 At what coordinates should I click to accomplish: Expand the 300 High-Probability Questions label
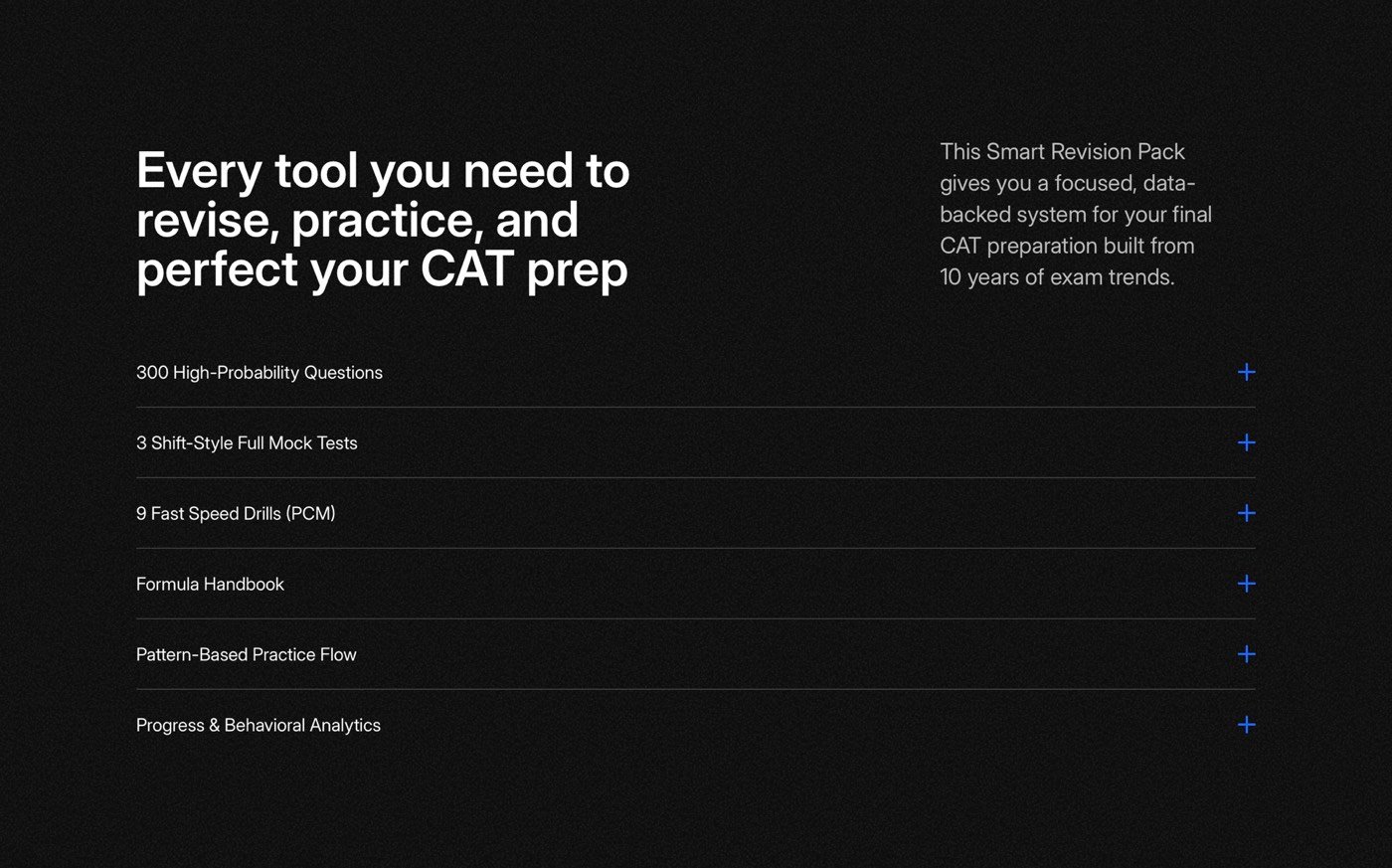pyautogui.click(x=260, y=373)
